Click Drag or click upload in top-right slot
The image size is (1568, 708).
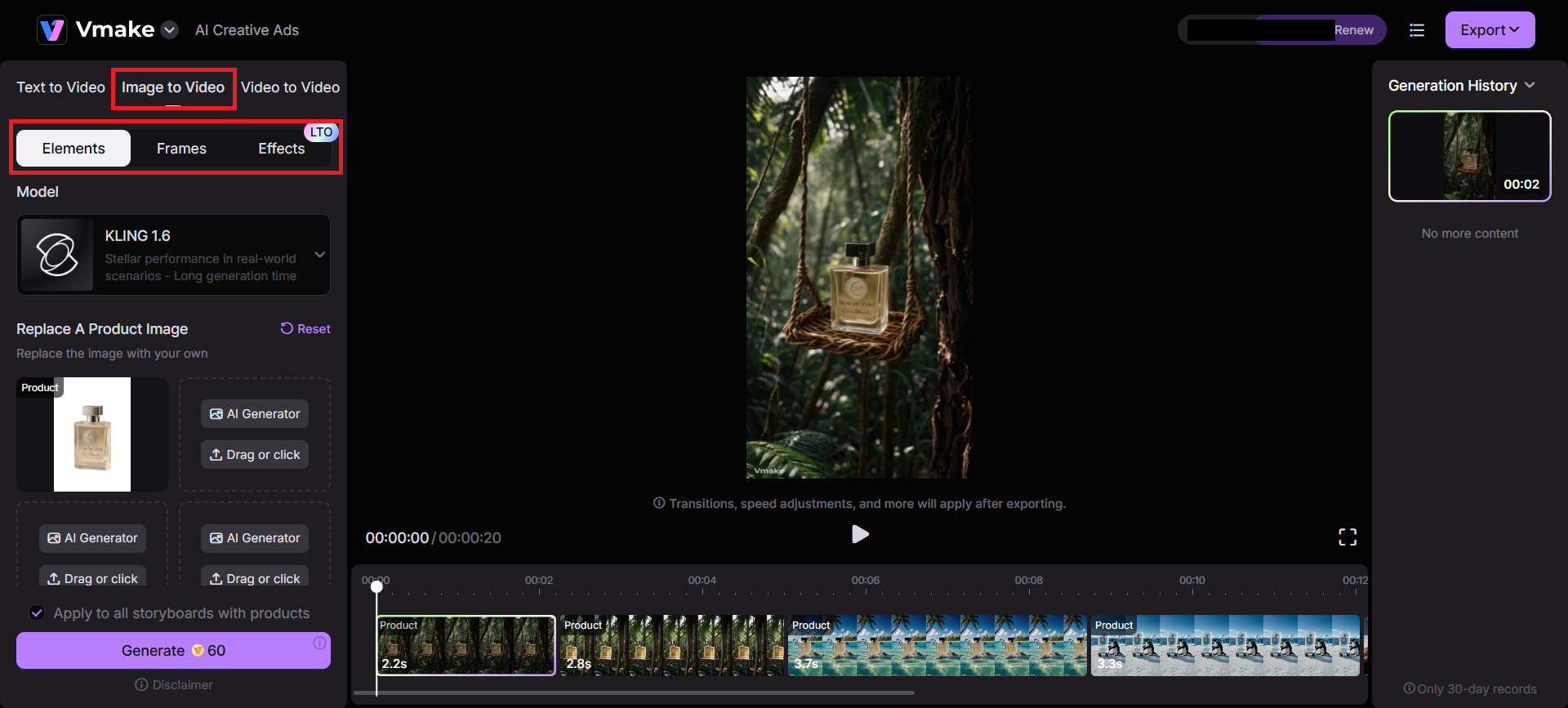pos(255,455)
